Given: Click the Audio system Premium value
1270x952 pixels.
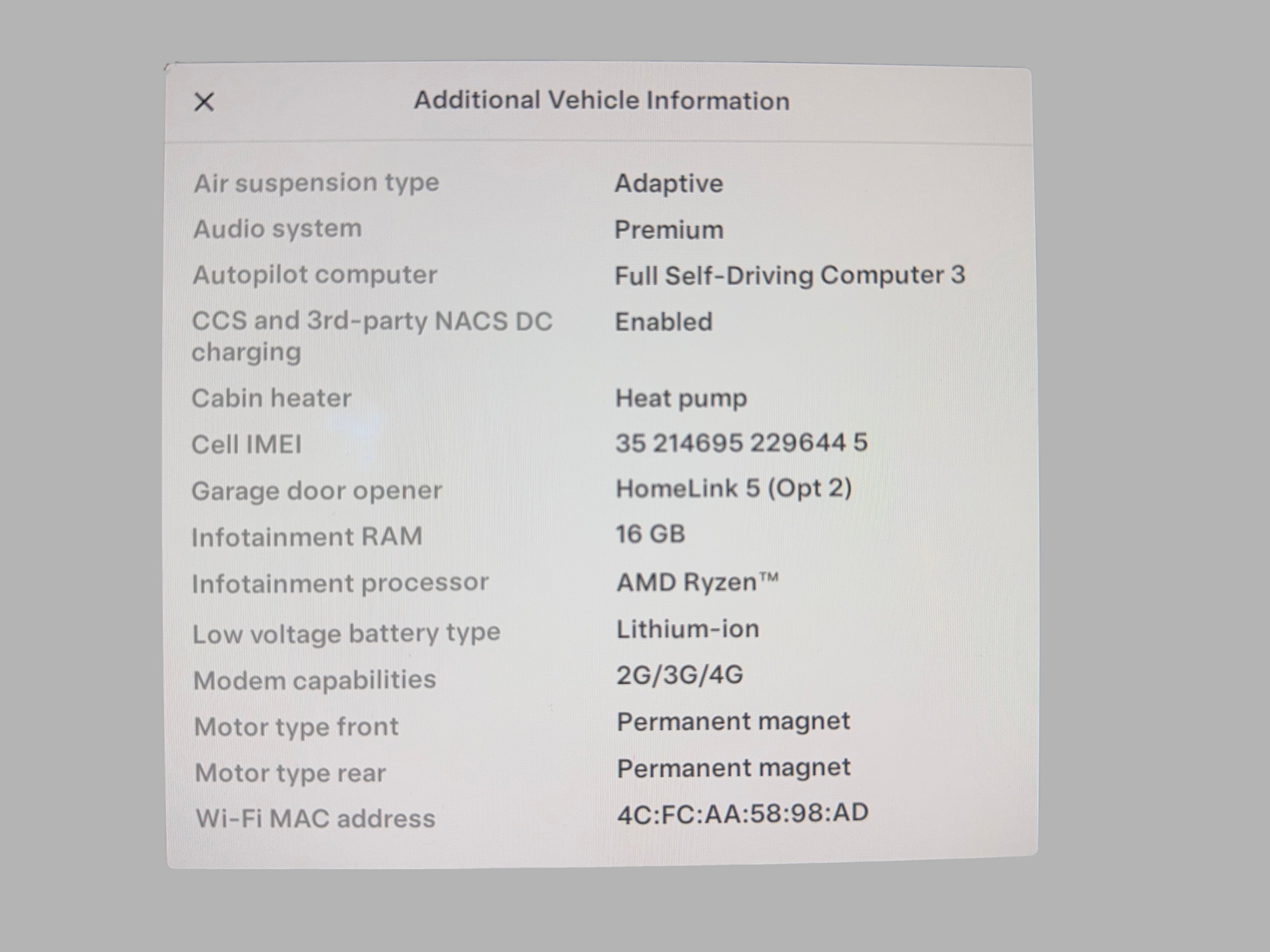Looking at the screenshot, I should tap(669, 230).
